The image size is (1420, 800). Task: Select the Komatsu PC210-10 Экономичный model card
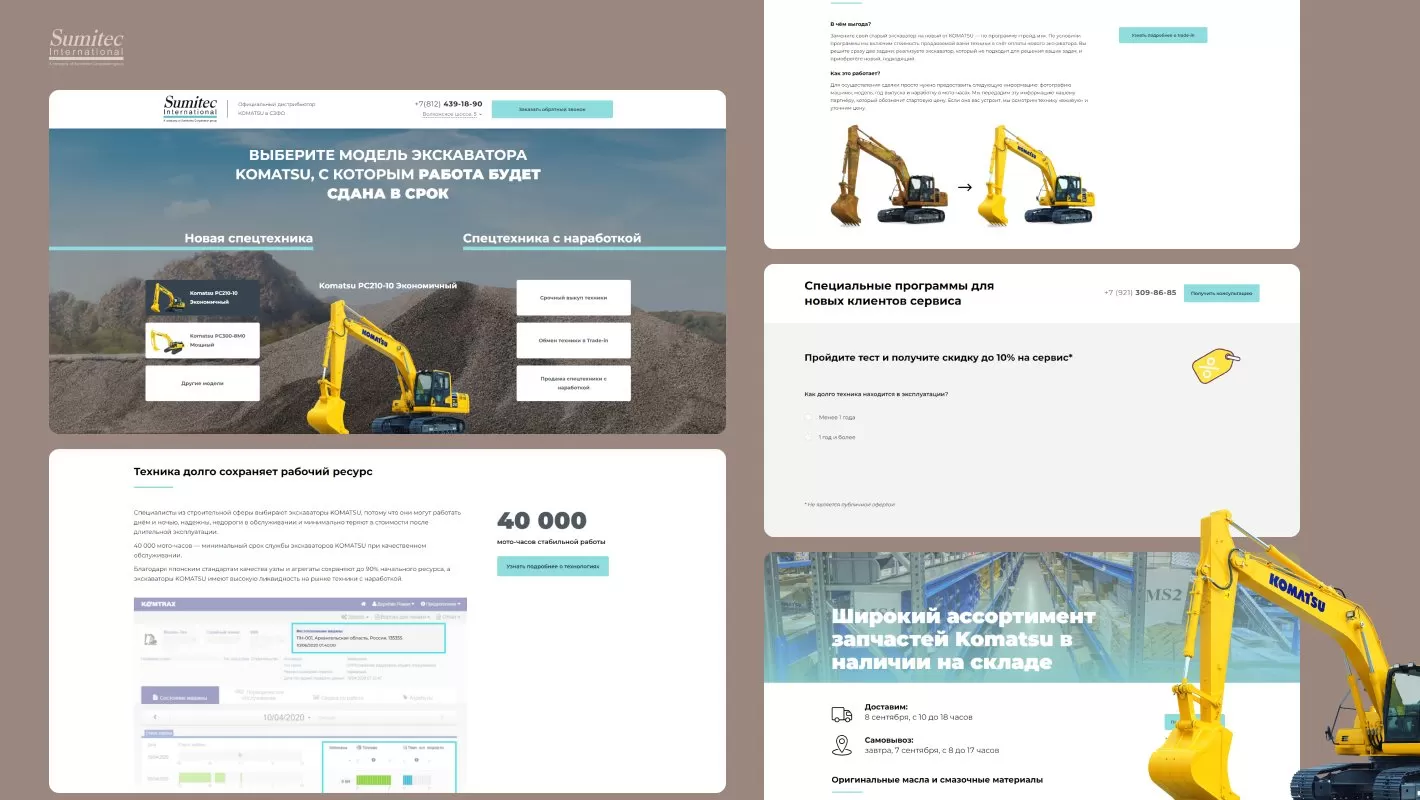click(203, 297)
